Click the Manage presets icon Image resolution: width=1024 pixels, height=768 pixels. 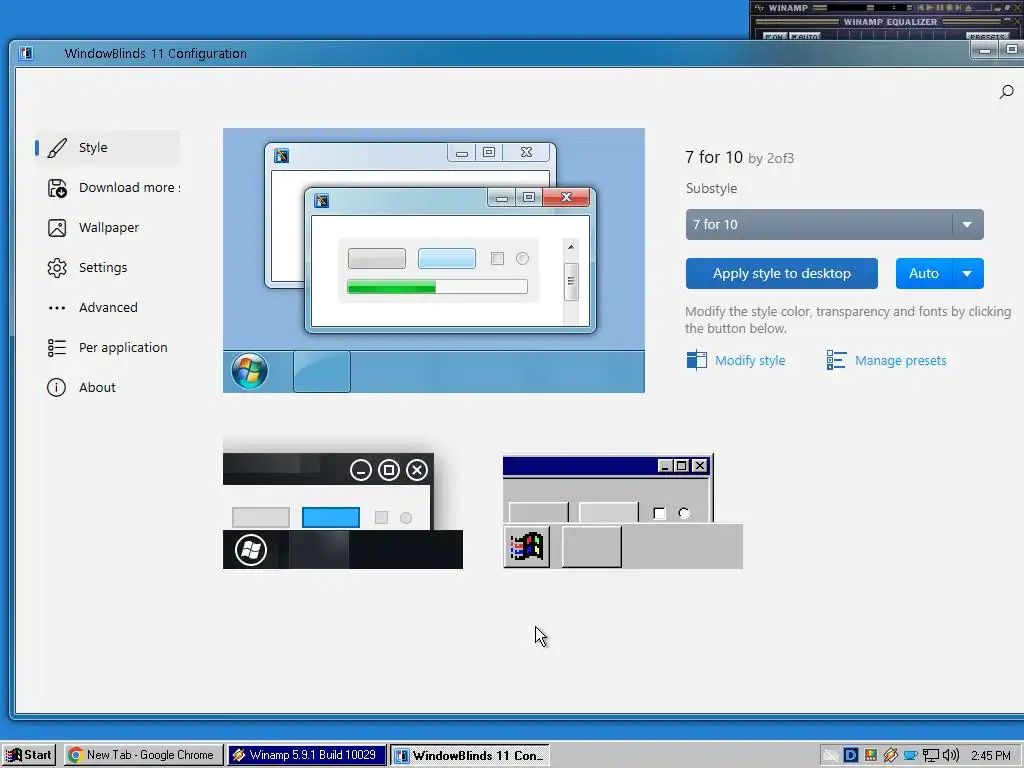coord(836,360)
